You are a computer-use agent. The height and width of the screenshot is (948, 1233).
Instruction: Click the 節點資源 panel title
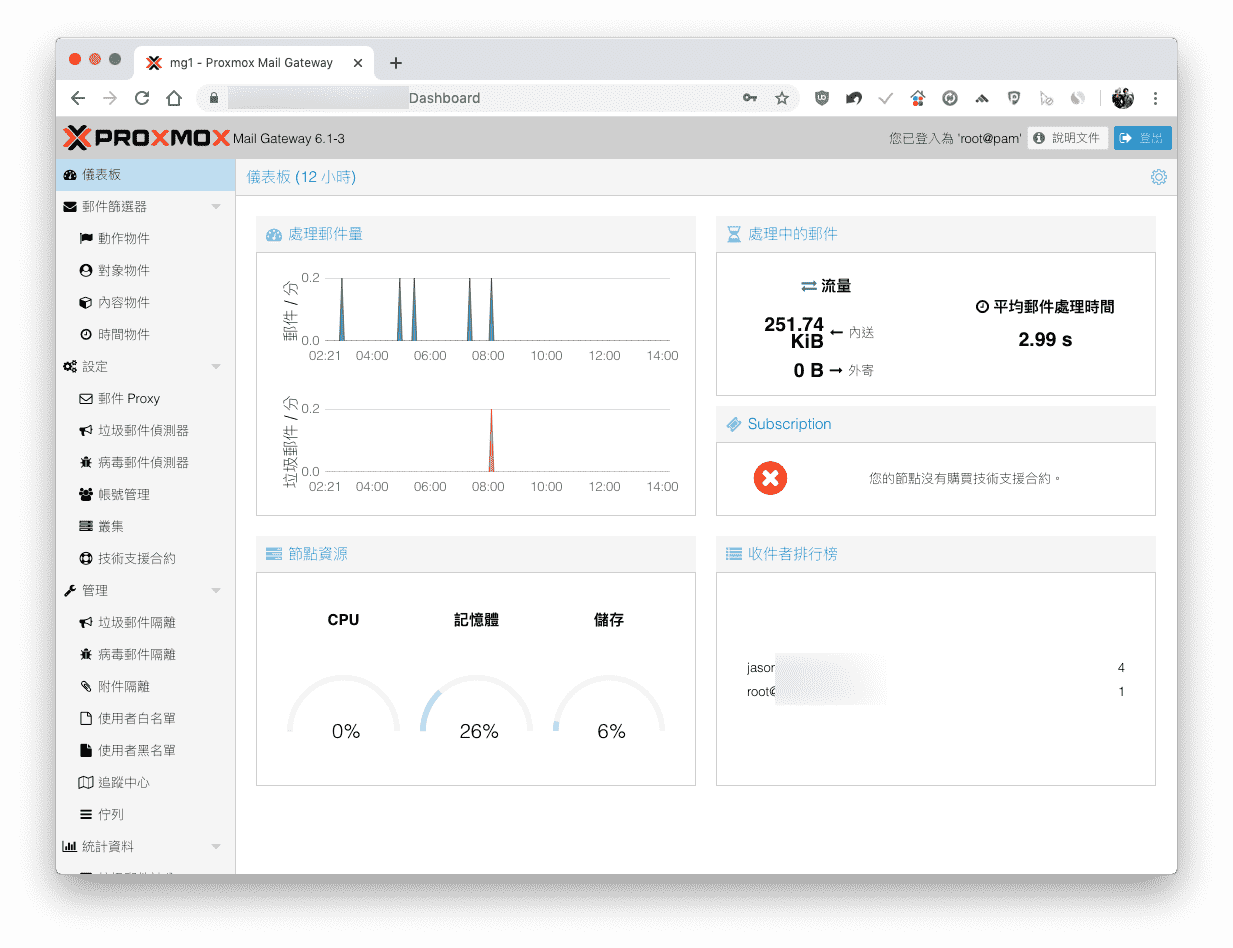tap(318, 554)
